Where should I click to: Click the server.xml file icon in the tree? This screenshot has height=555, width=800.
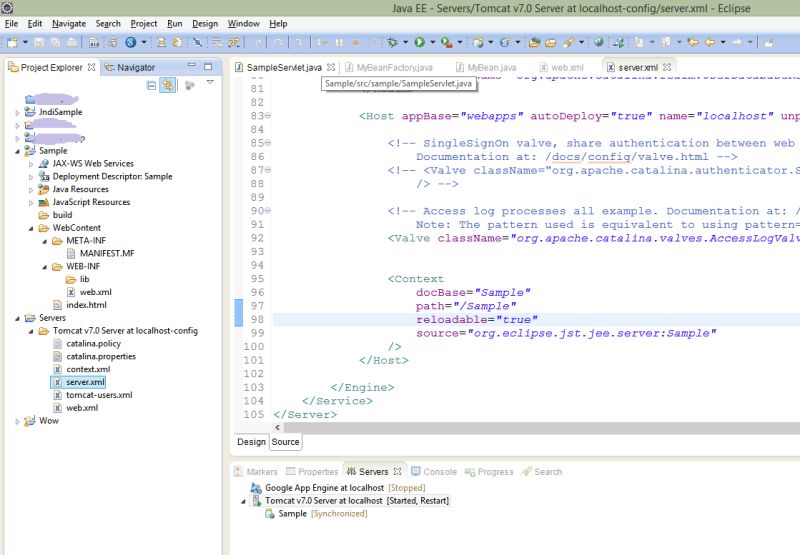pos(58,382)
